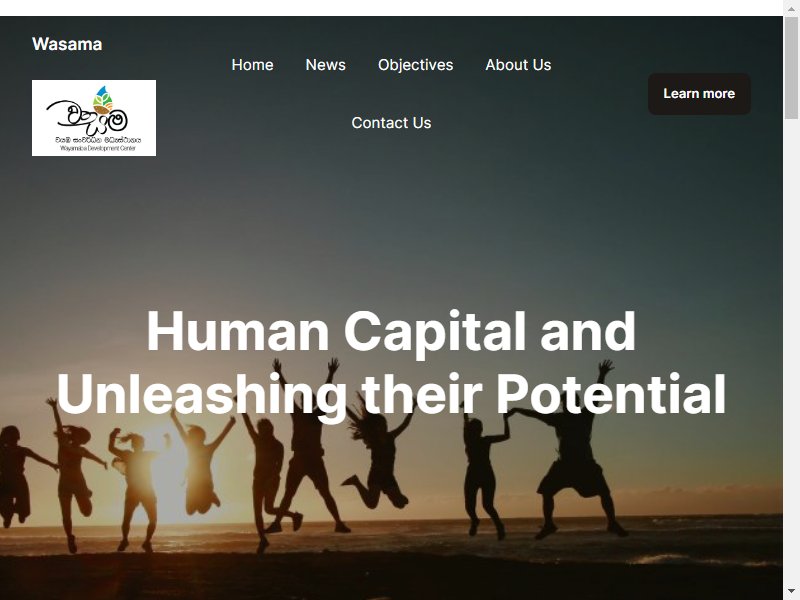Viewport: 800px width, 600px height.
Task: Select Contact Us in navigation
Action: pyautogui.click(x=391, y=122)
